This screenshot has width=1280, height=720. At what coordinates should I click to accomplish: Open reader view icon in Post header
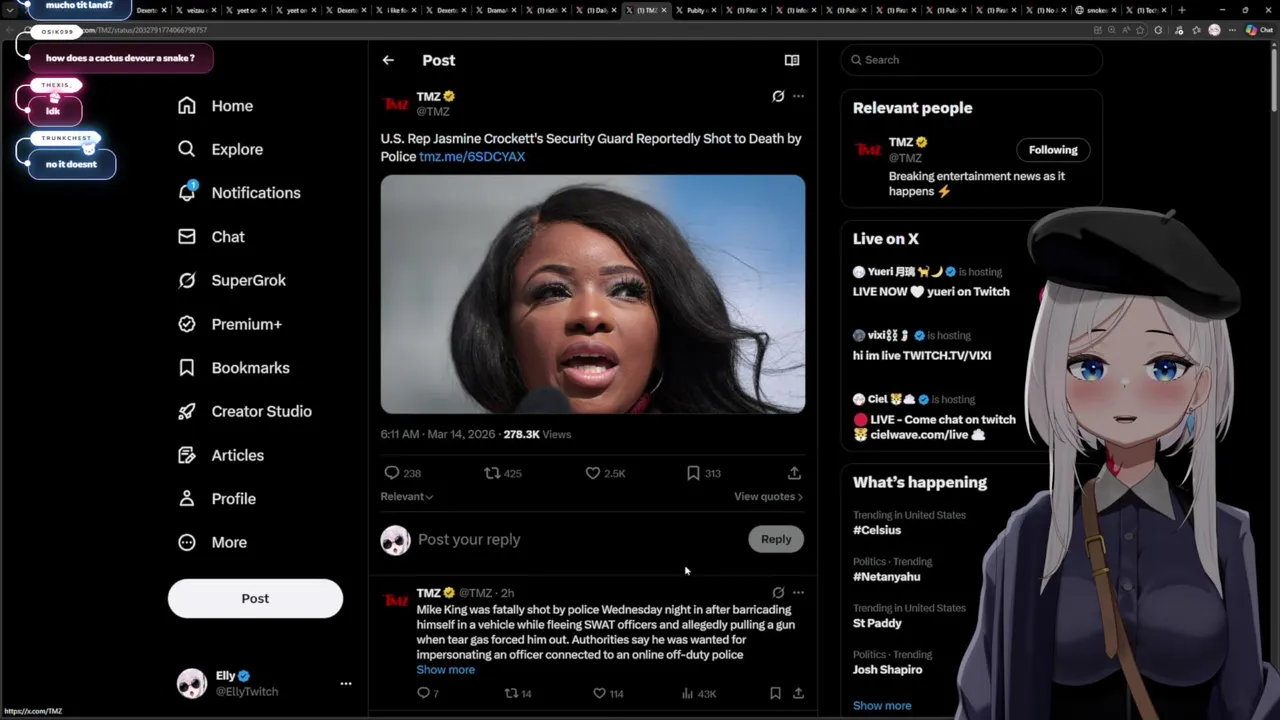(792, 60)
